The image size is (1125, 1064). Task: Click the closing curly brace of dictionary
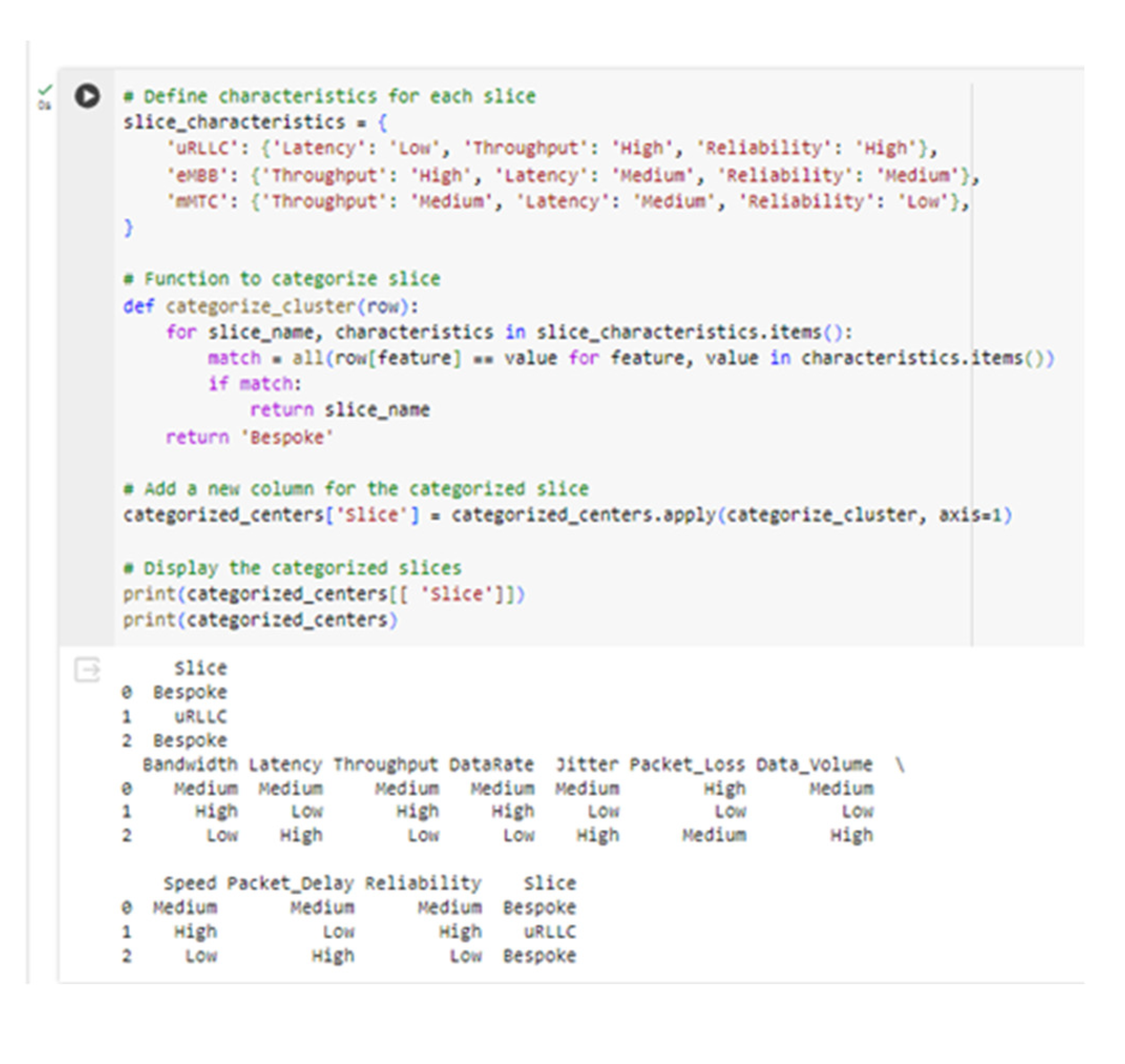coord(128,228)
